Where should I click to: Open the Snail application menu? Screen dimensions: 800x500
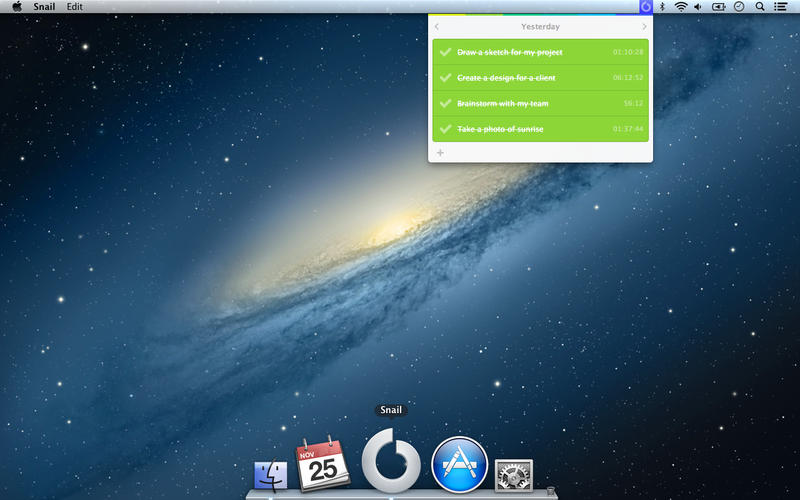44,6
